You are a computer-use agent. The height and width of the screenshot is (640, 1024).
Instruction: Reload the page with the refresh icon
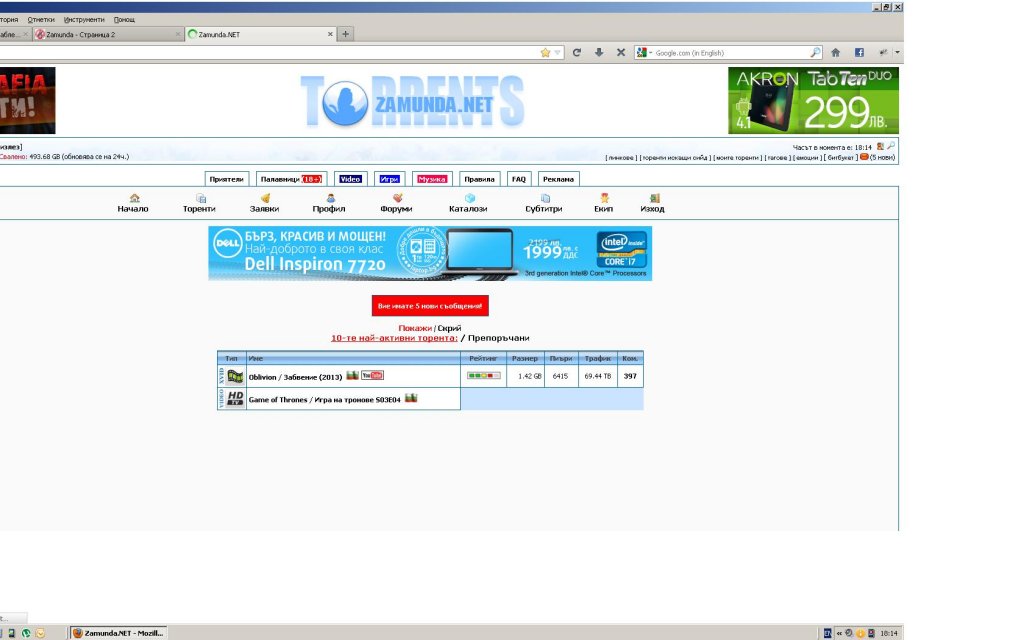pyautogui.click(x=577, y=53)
